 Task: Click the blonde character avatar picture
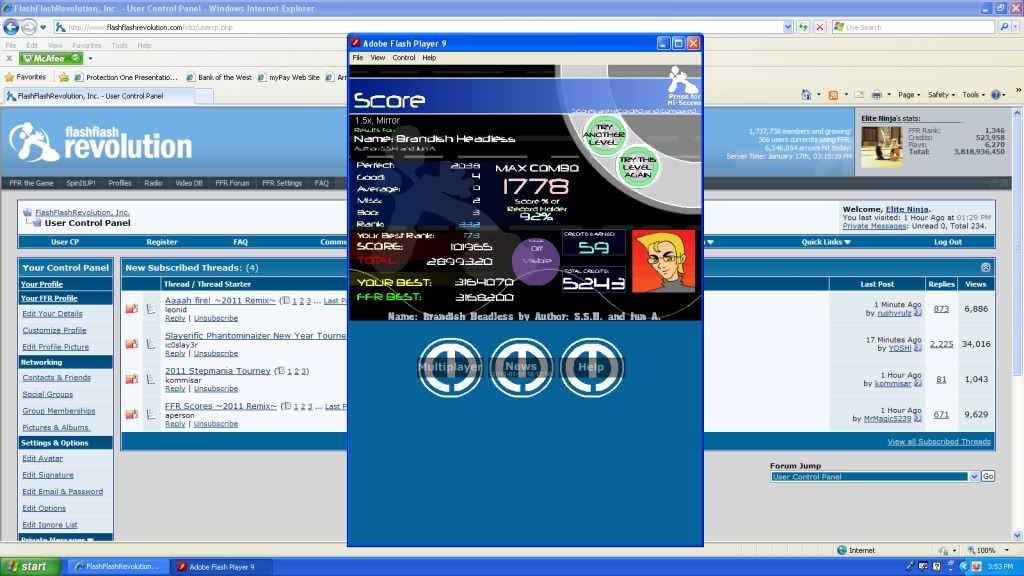pyautogui.click(x=662, y=261)
